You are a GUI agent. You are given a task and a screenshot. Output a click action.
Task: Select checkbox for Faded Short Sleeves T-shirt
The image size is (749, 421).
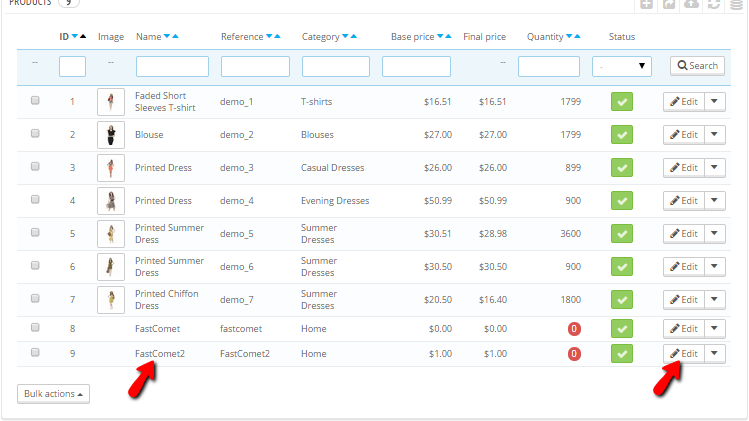(35, 101)
